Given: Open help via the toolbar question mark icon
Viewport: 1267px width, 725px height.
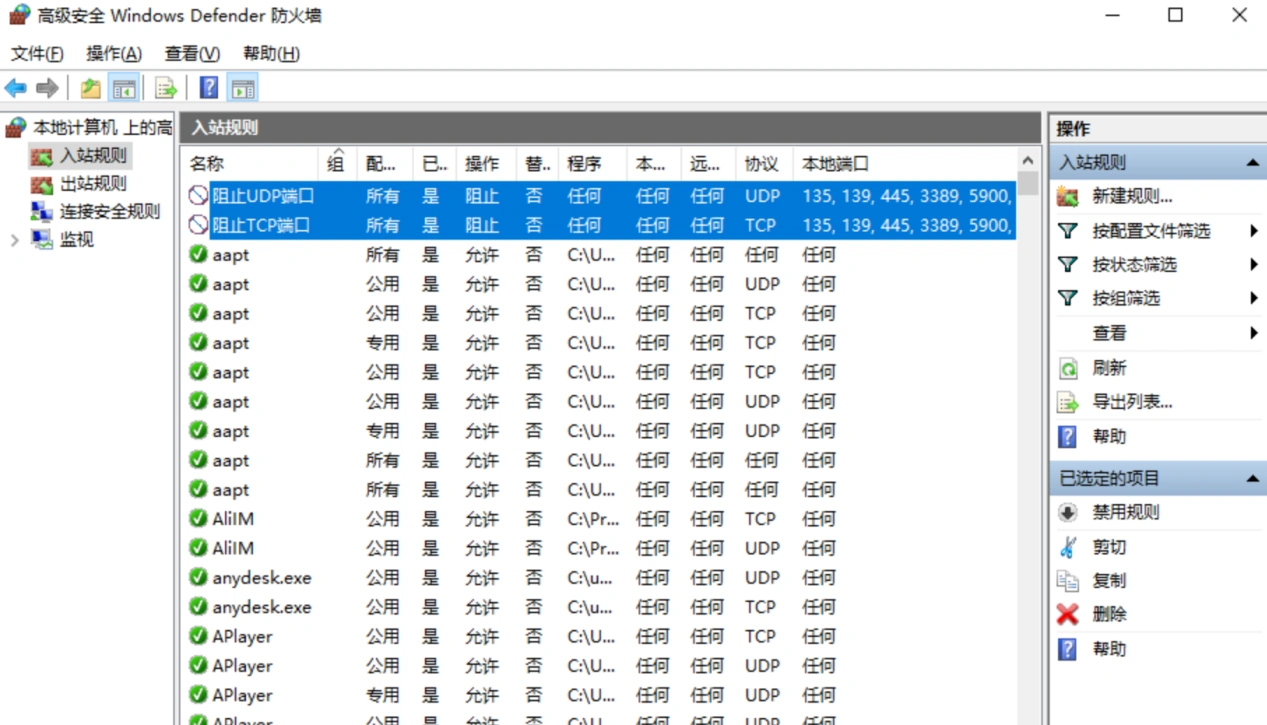Looking at the screenshot, I should pyautogui.click(x=209, y=88).
